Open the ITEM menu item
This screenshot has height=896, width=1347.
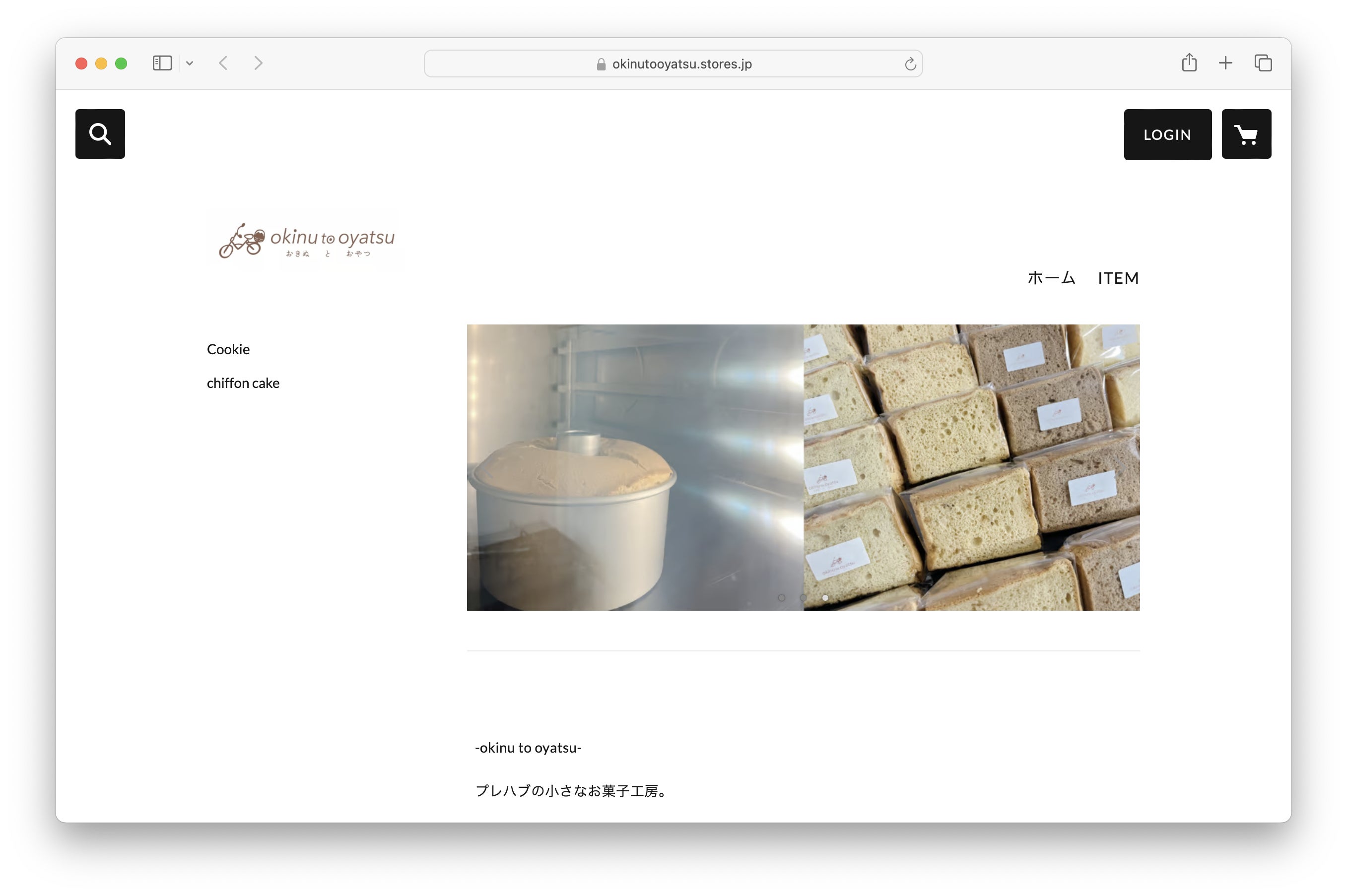click(1118, 278)
